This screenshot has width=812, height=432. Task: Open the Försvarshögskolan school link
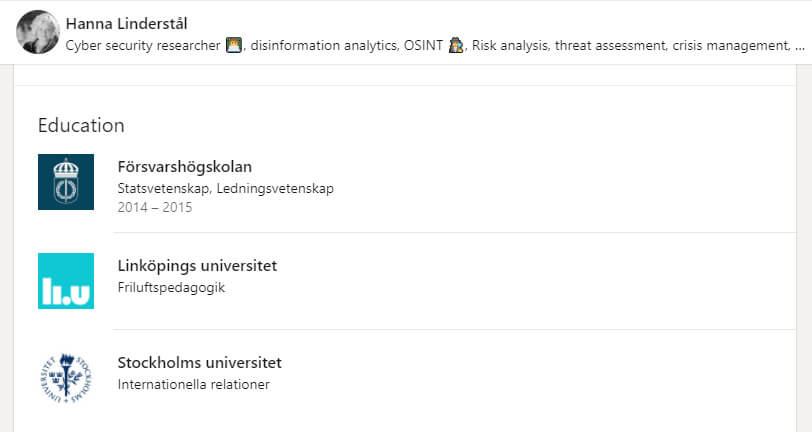tap(184, 167)
